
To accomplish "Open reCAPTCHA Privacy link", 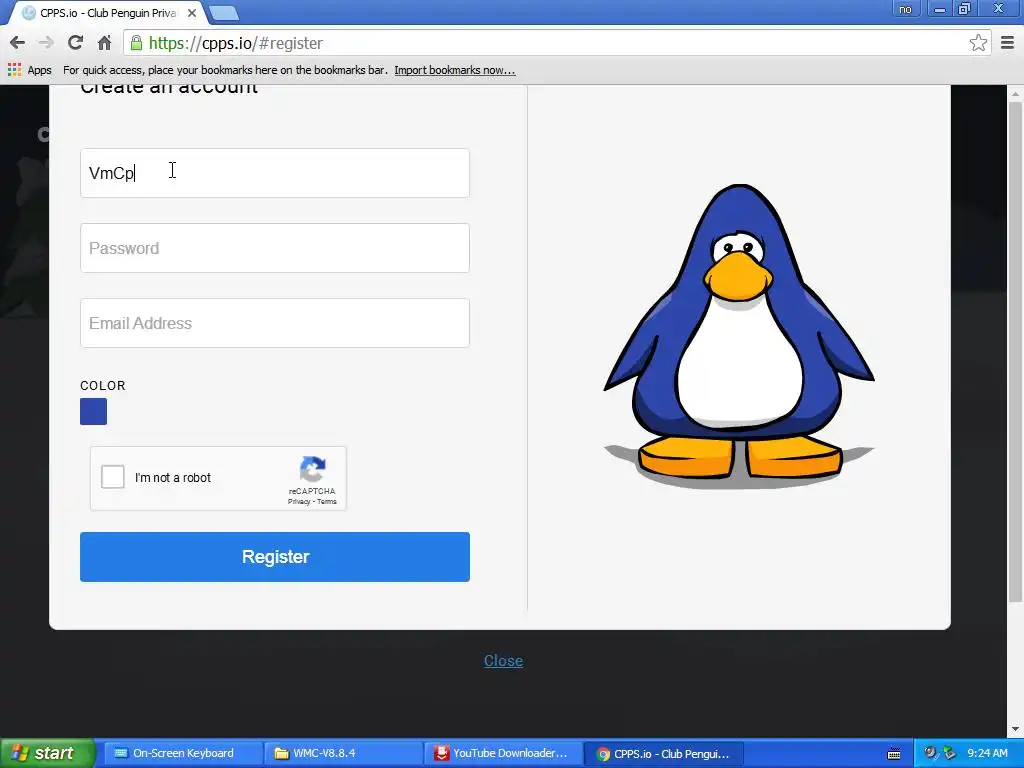I will tap(298, 502).
